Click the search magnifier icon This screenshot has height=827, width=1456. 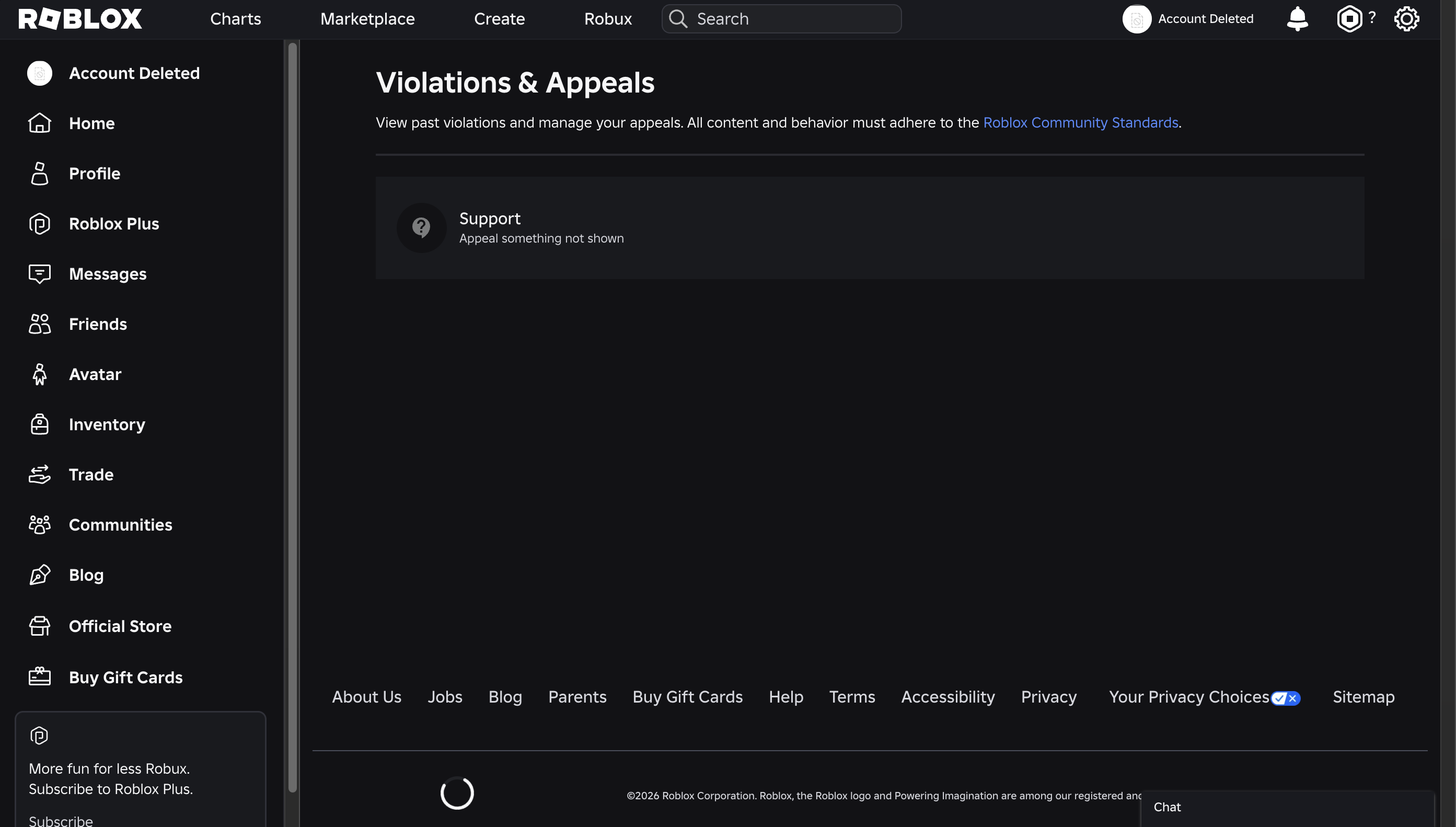pos(678,19)
